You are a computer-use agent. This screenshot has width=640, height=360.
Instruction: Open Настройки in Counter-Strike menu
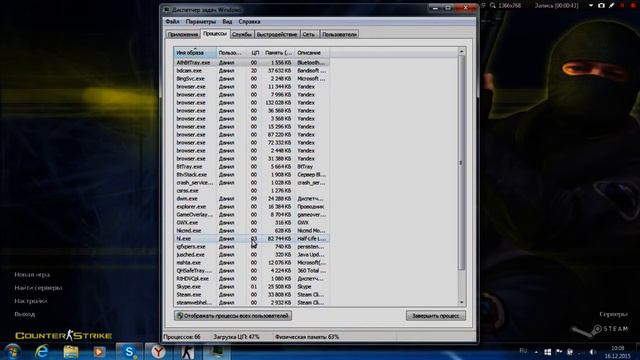[31, 301]
